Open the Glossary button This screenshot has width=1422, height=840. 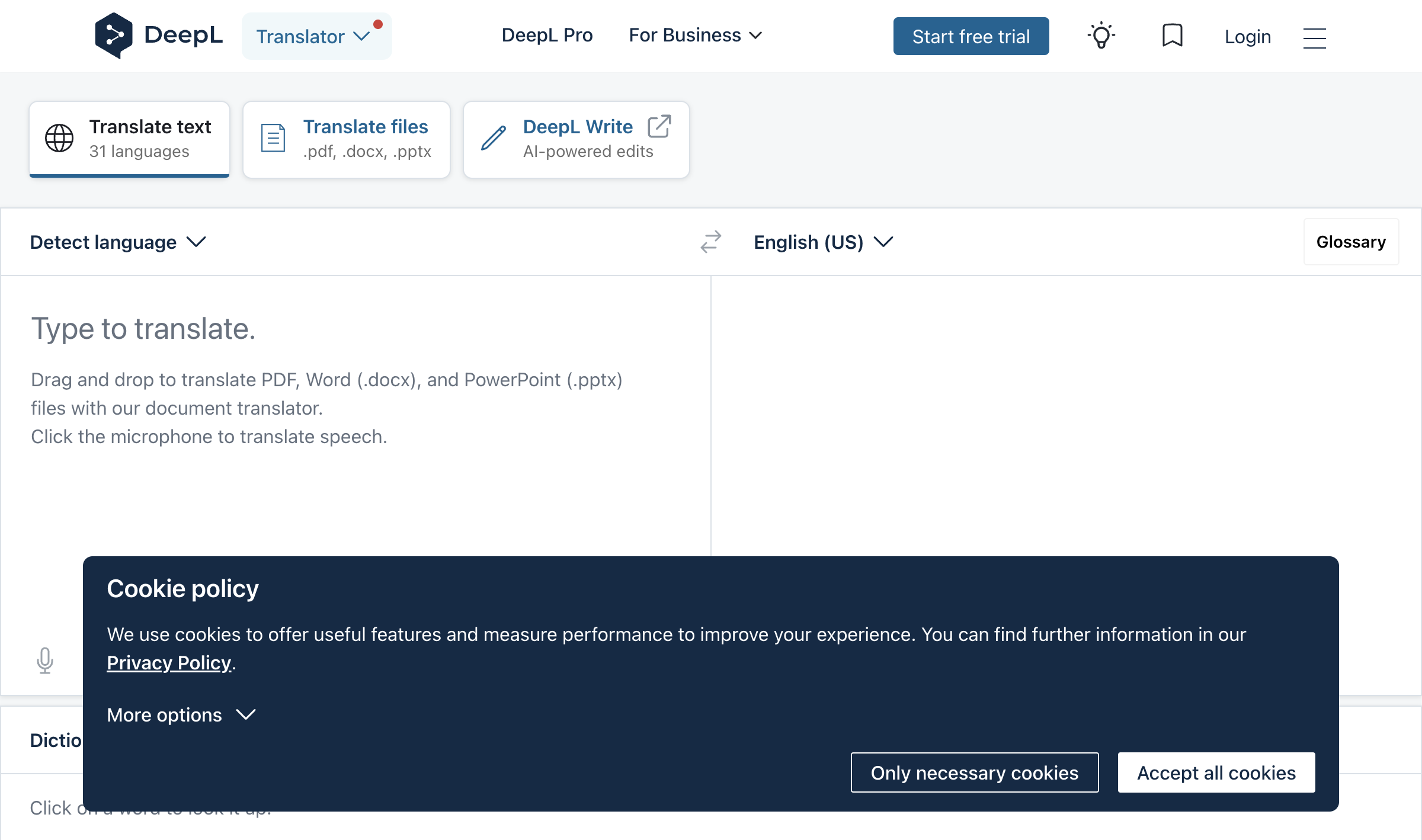pyautogui.click(x=1351, y=242)
